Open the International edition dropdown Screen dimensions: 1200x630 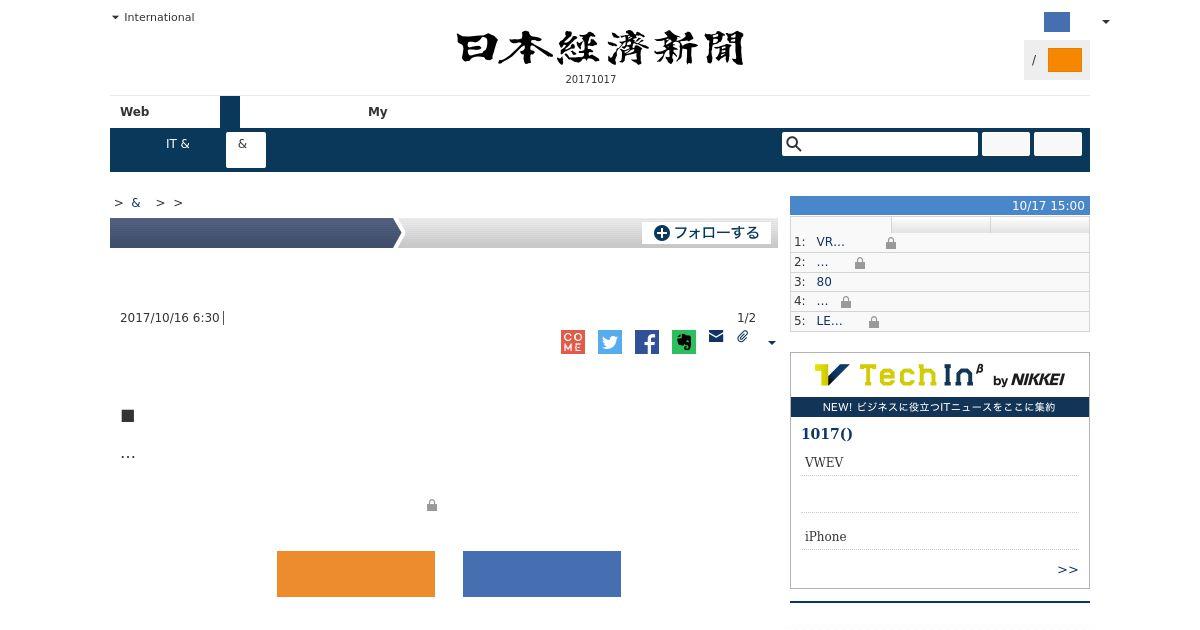pos(153,17)
